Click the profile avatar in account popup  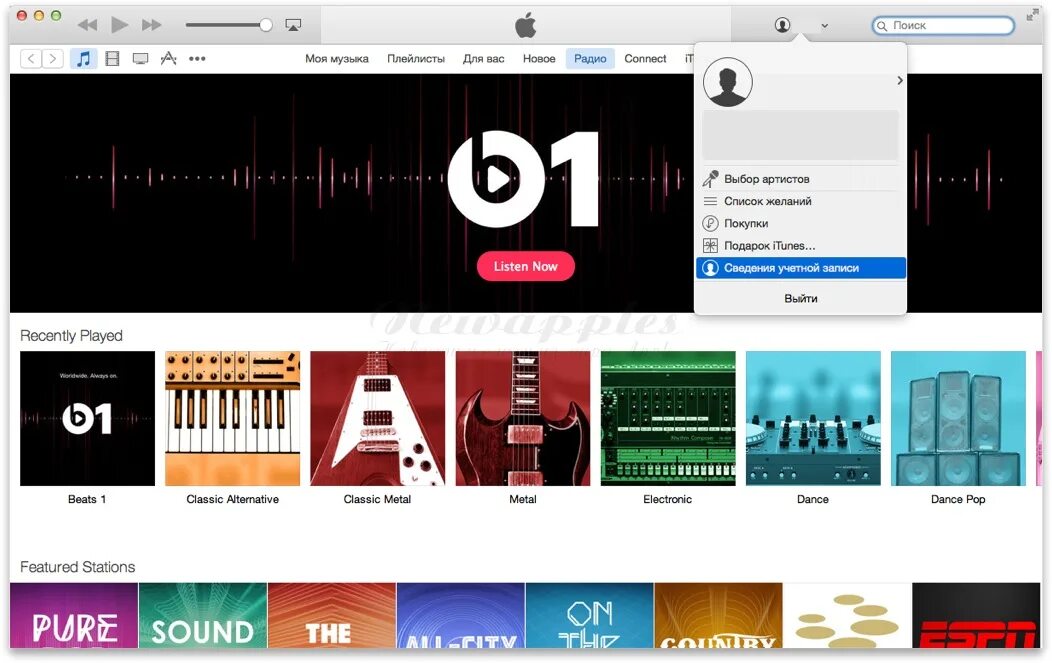(x=727, y=82)
